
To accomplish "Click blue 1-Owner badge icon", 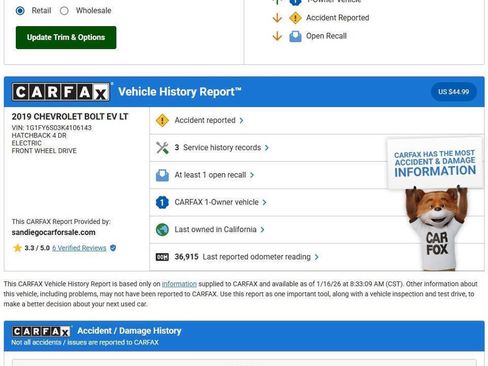I will 162,202.
